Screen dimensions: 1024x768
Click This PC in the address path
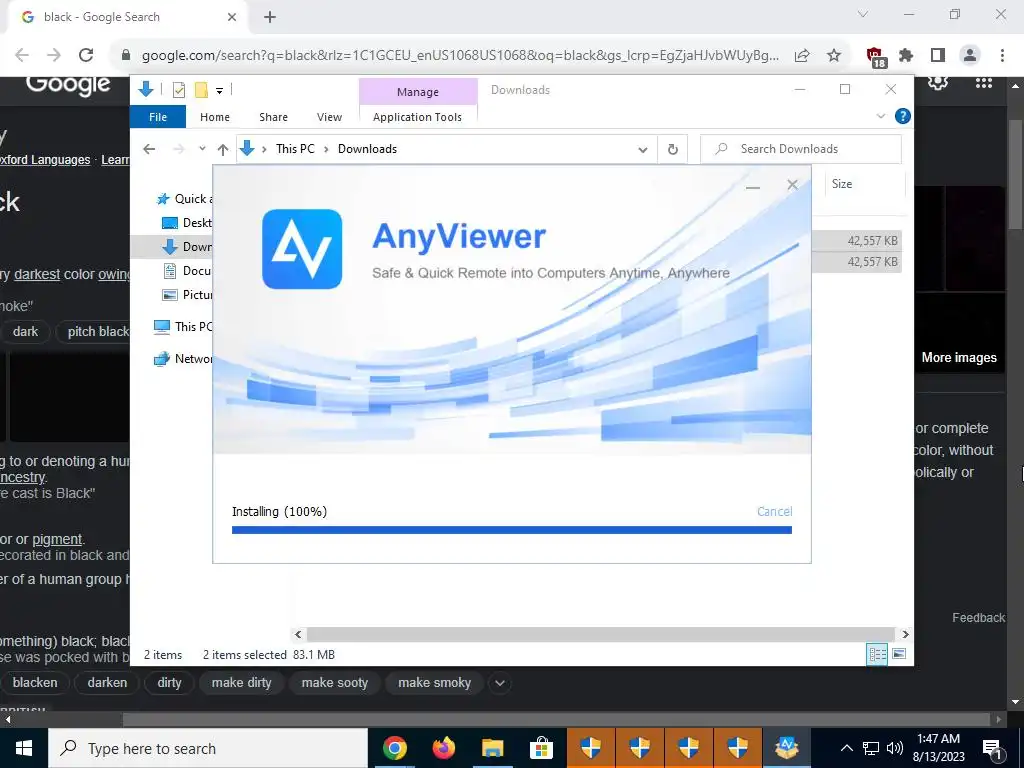pyautogui.click(x=295, y=149)
